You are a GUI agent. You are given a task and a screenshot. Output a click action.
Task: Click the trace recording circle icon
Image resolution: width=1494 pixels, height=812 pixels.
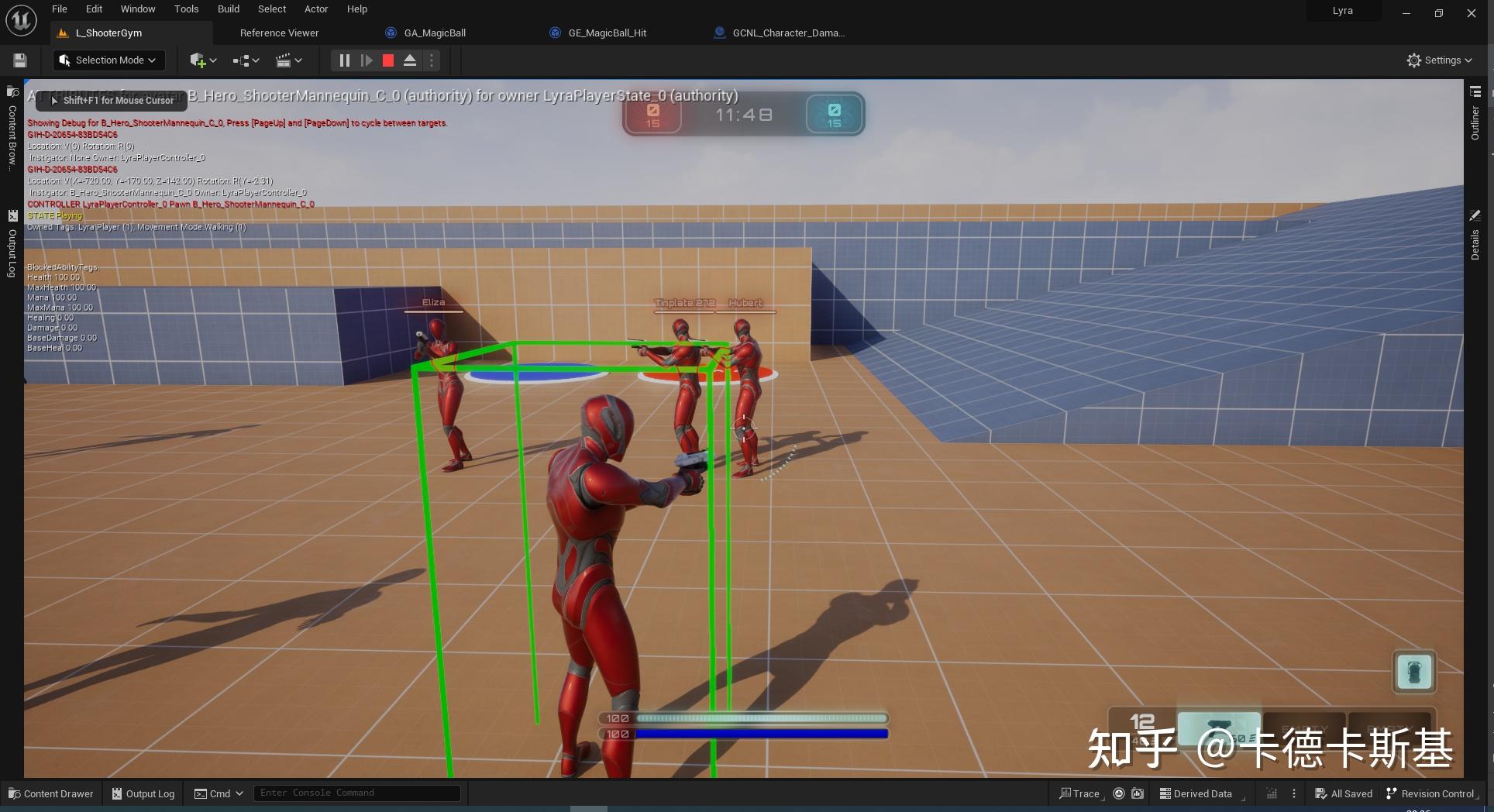tap(1119, 793)
